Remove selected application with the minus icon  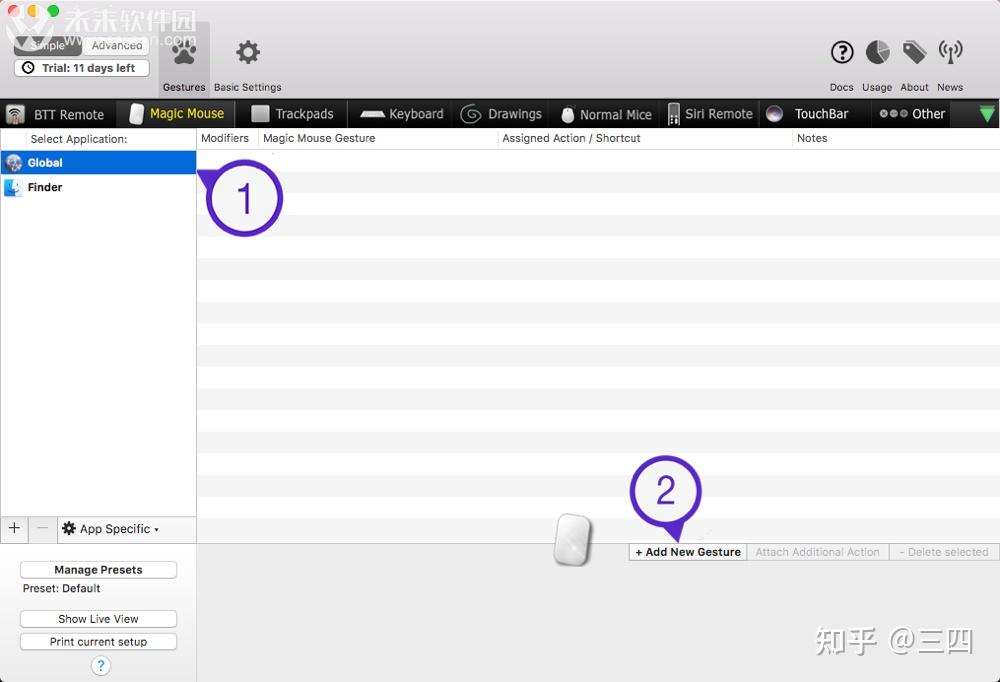(x=42, y=529)
